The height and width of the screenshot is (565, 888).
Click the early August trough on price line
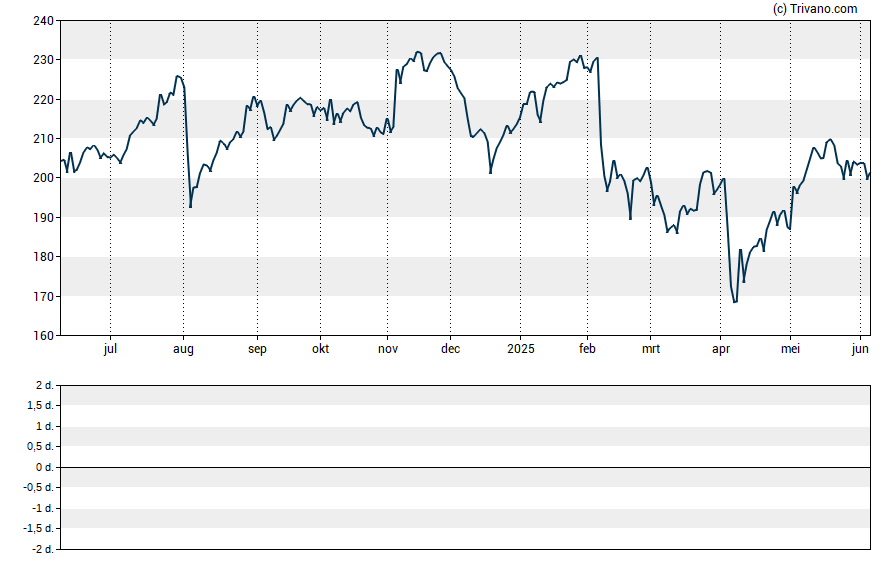[x=190, y=207]
